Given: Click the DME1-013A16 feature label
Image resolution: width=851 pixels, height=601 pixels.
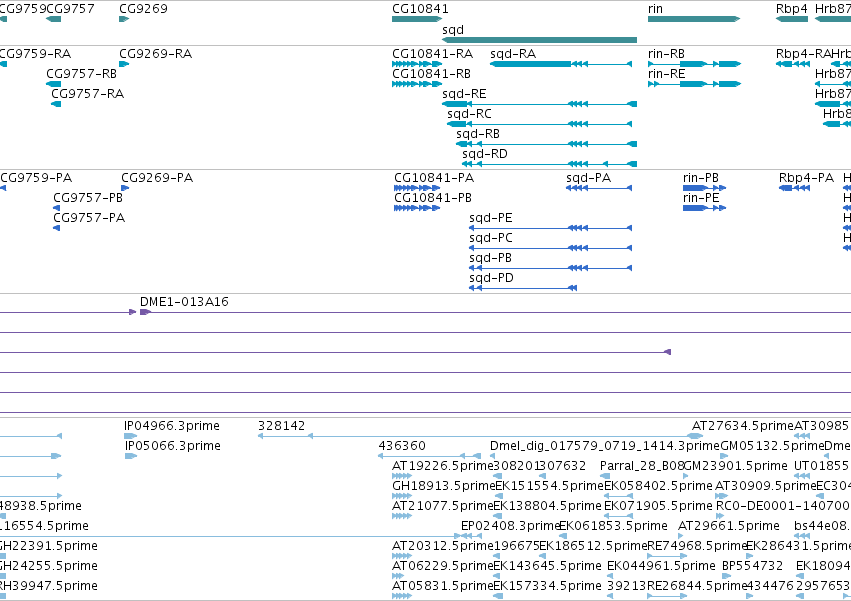Looking at the screenshot, I should pos(184,302).
